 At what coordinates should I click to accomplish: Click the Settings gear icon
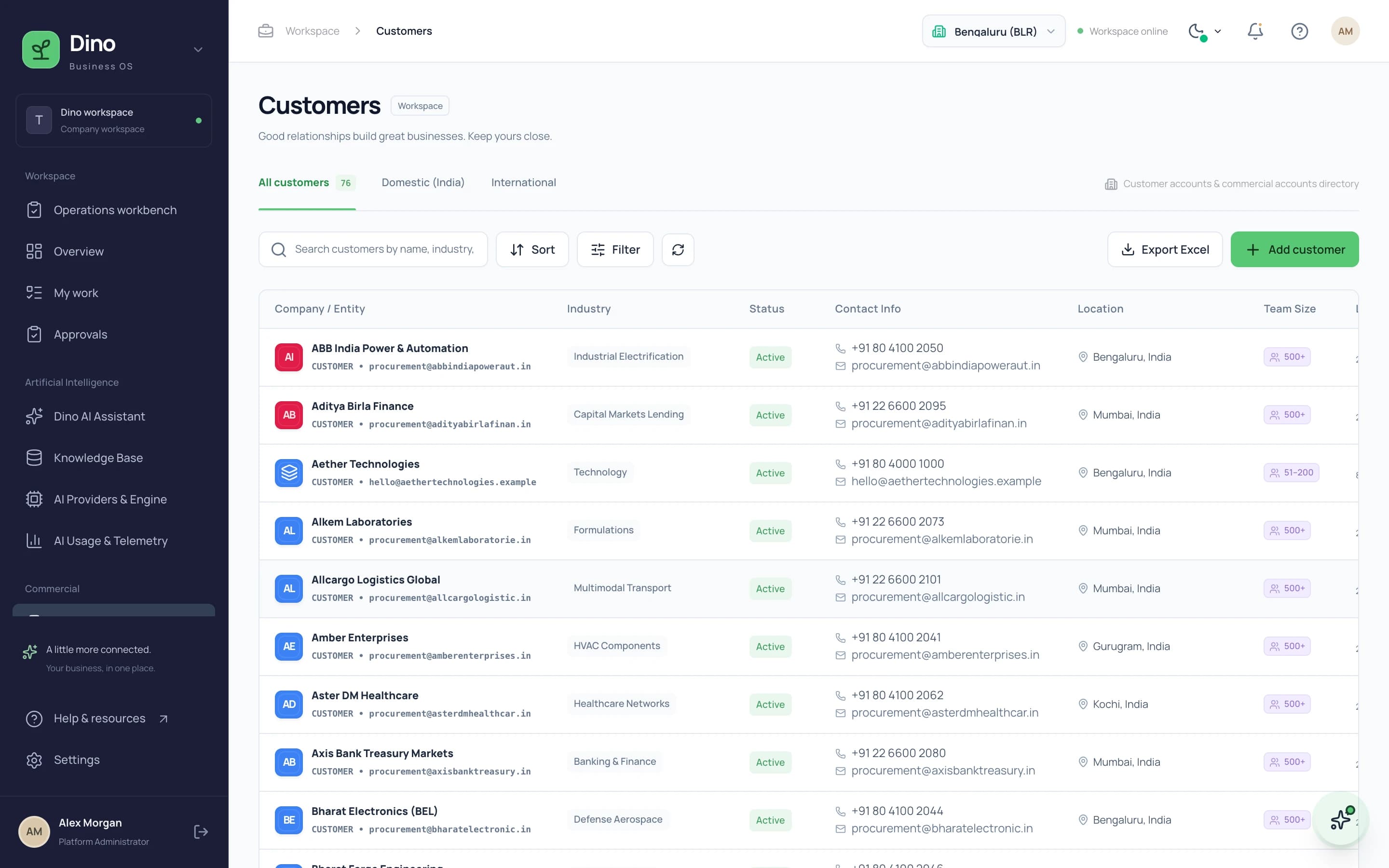tap(34, 759)
